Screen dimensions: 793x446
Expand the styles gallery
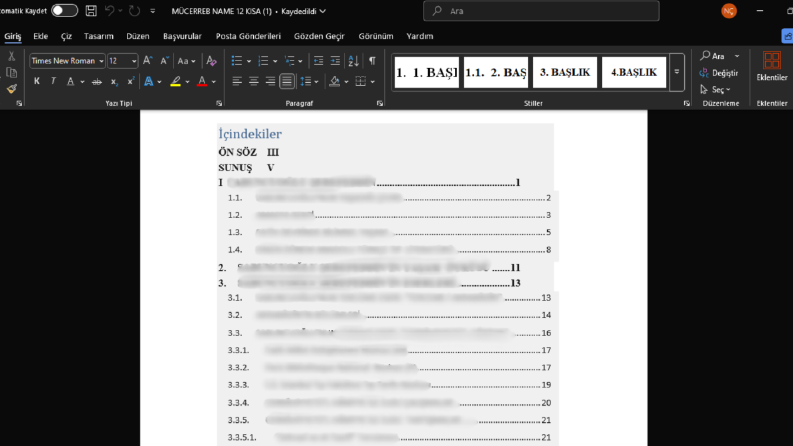[677, 72]
